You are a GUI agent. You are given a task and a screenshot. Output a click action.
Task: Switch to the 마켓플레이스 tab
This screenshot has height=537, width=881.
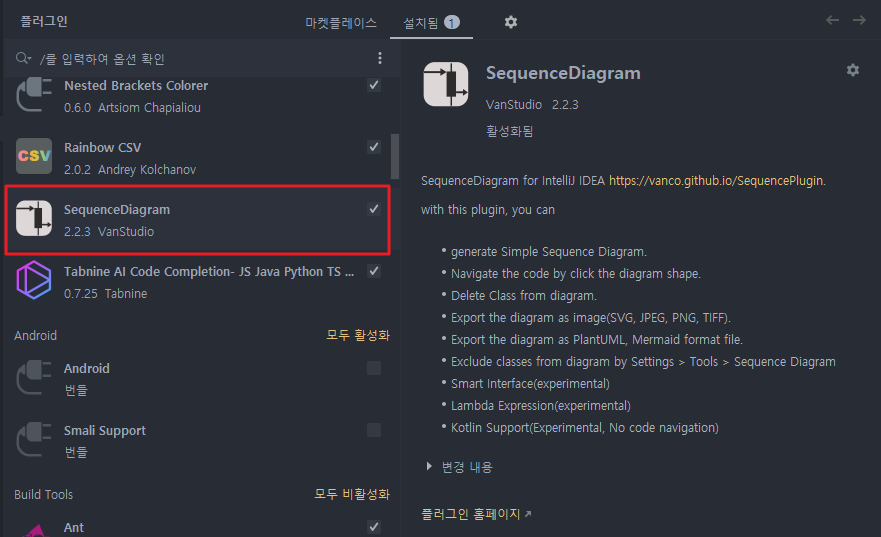(340, 22)
